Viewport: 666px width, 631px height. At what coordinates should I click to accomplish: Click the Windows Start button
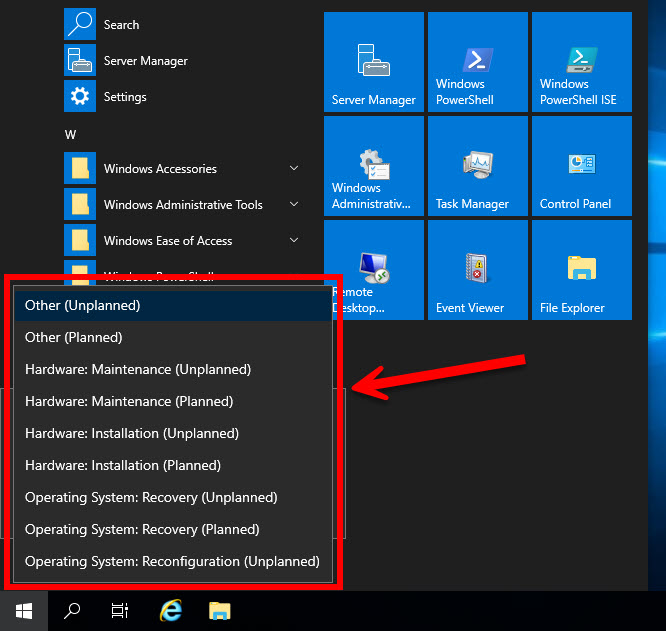point(24,611)
